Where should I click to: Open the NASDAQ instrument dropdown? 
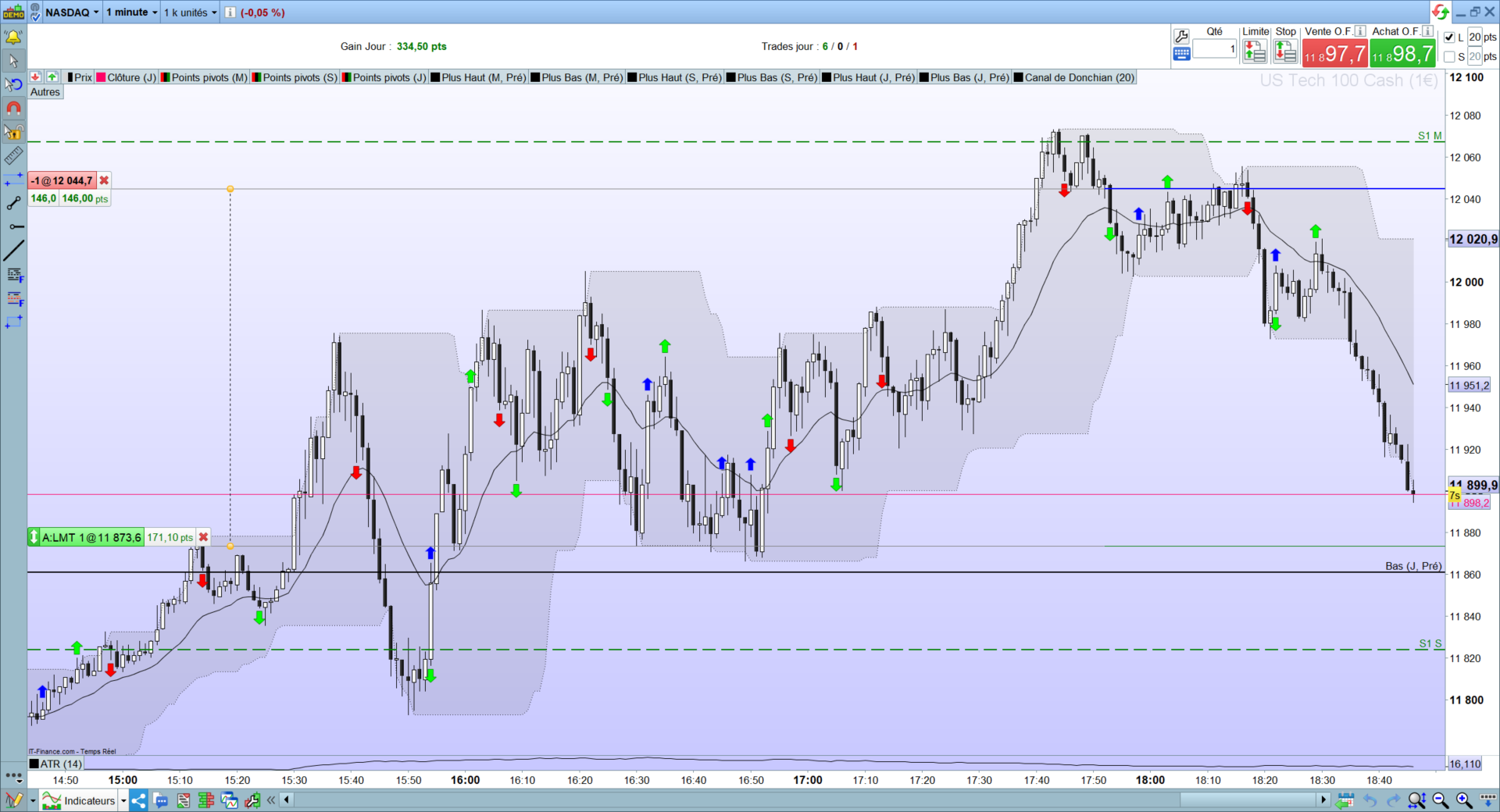click(73, 12)
